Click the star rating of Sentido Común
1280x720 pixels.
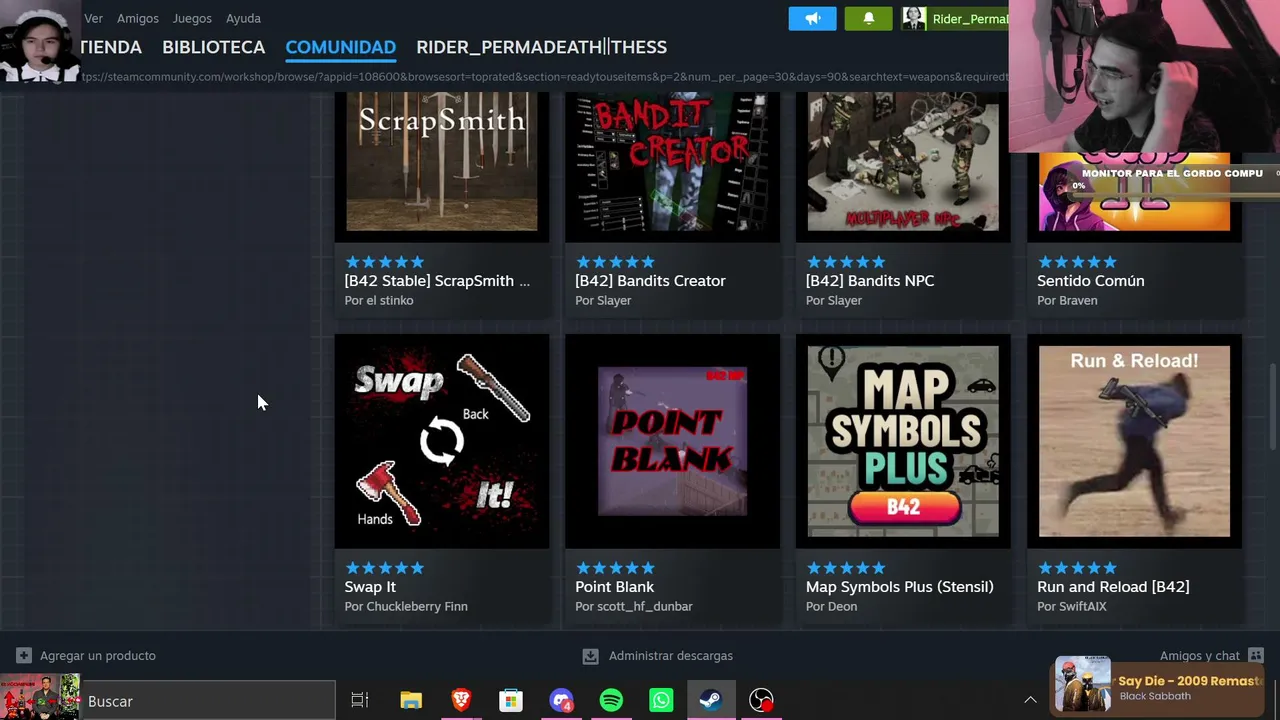click(x=1077, y=262)
